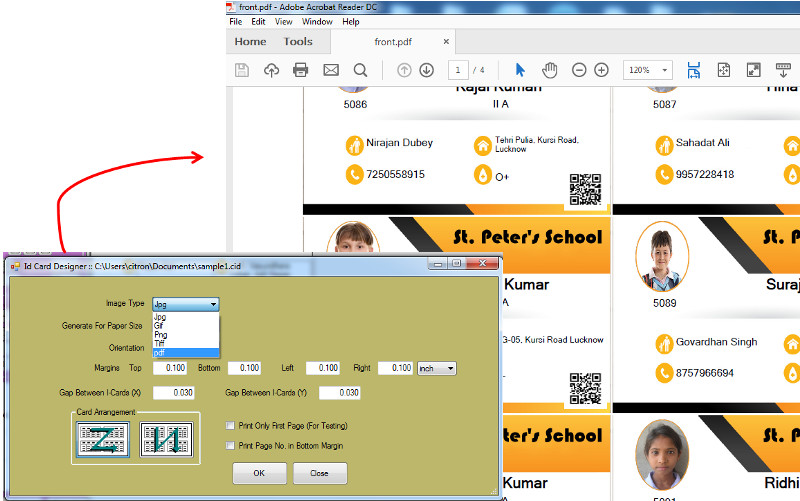The width and height of the screenshot is (800, 501).
Task: Go to next page arrow
Action: [x=426, y=70]
